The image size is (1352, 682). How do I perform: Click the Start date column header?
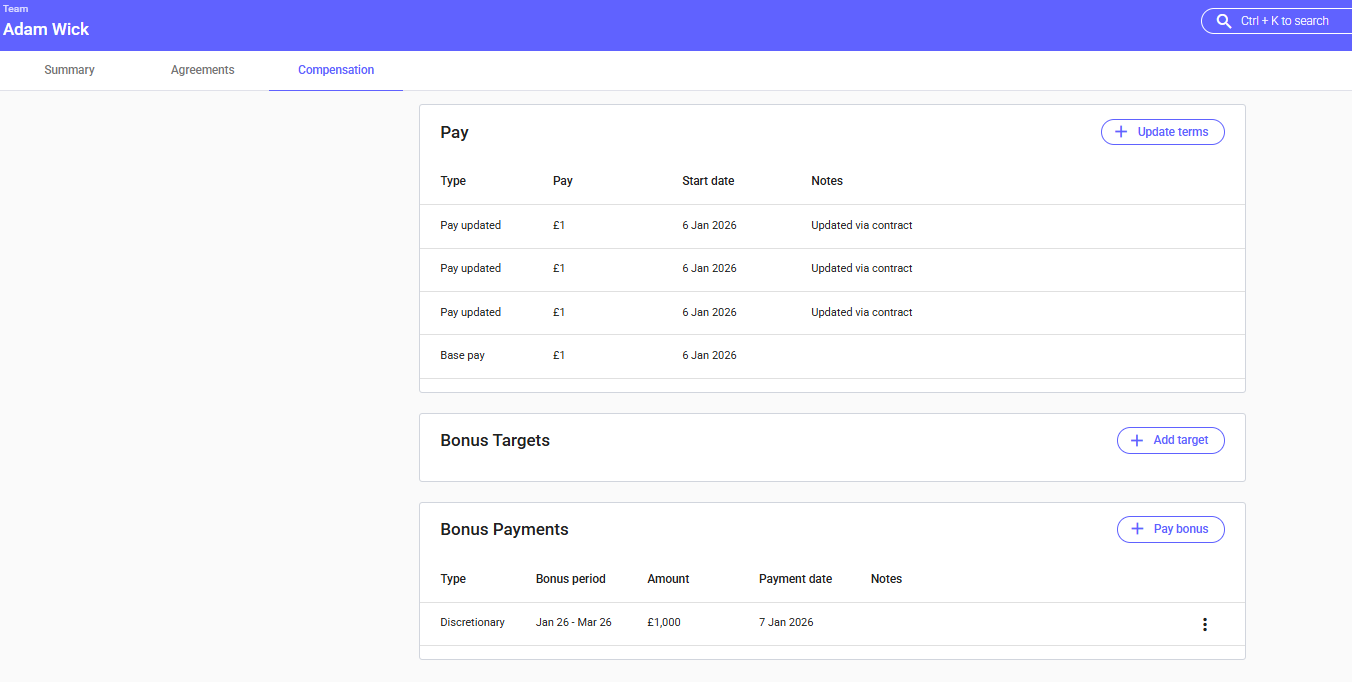(x=708, y=181)
